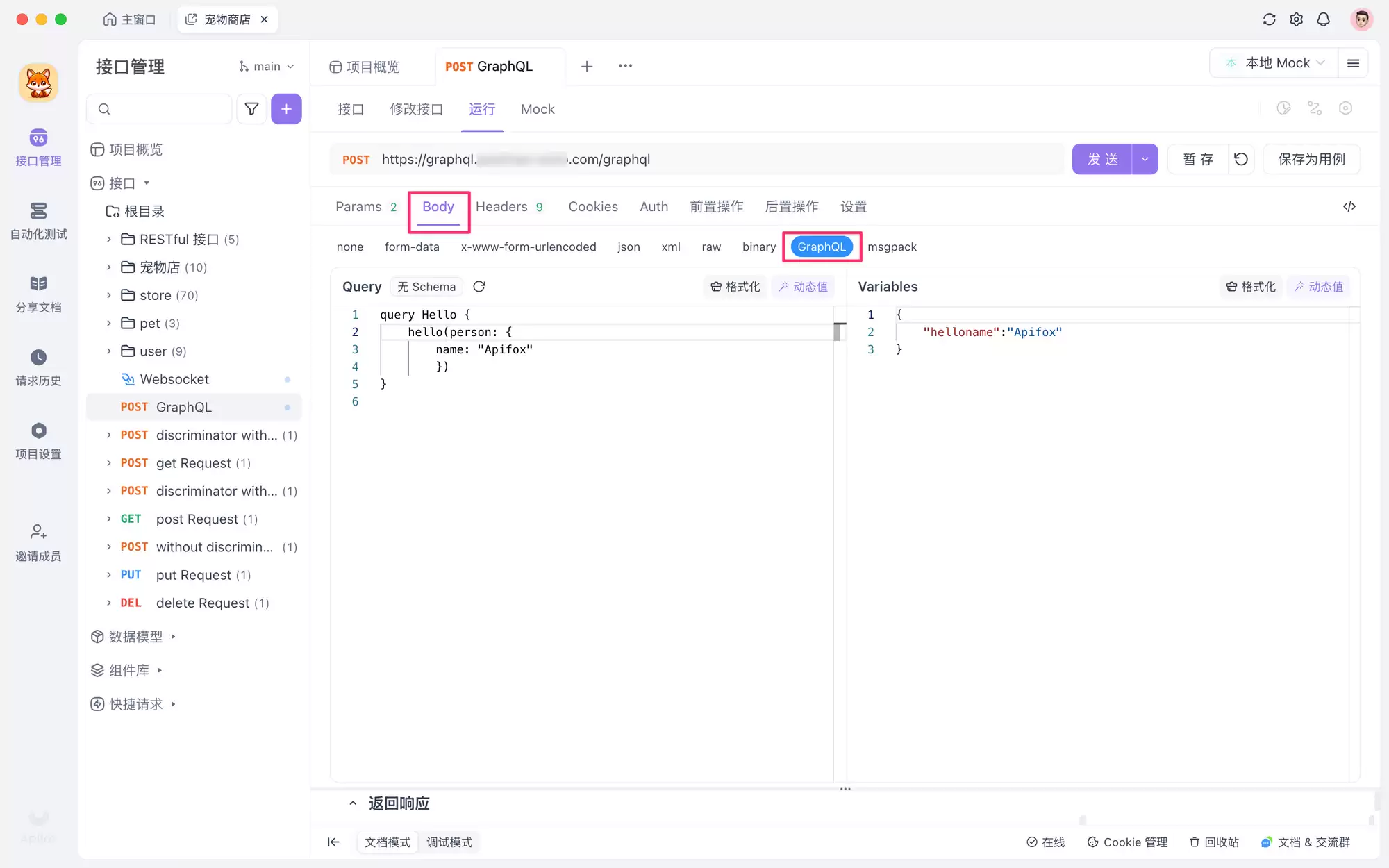Click the generate code icon
Viewport: 1389px width, 868px height.
(1349, 206)
